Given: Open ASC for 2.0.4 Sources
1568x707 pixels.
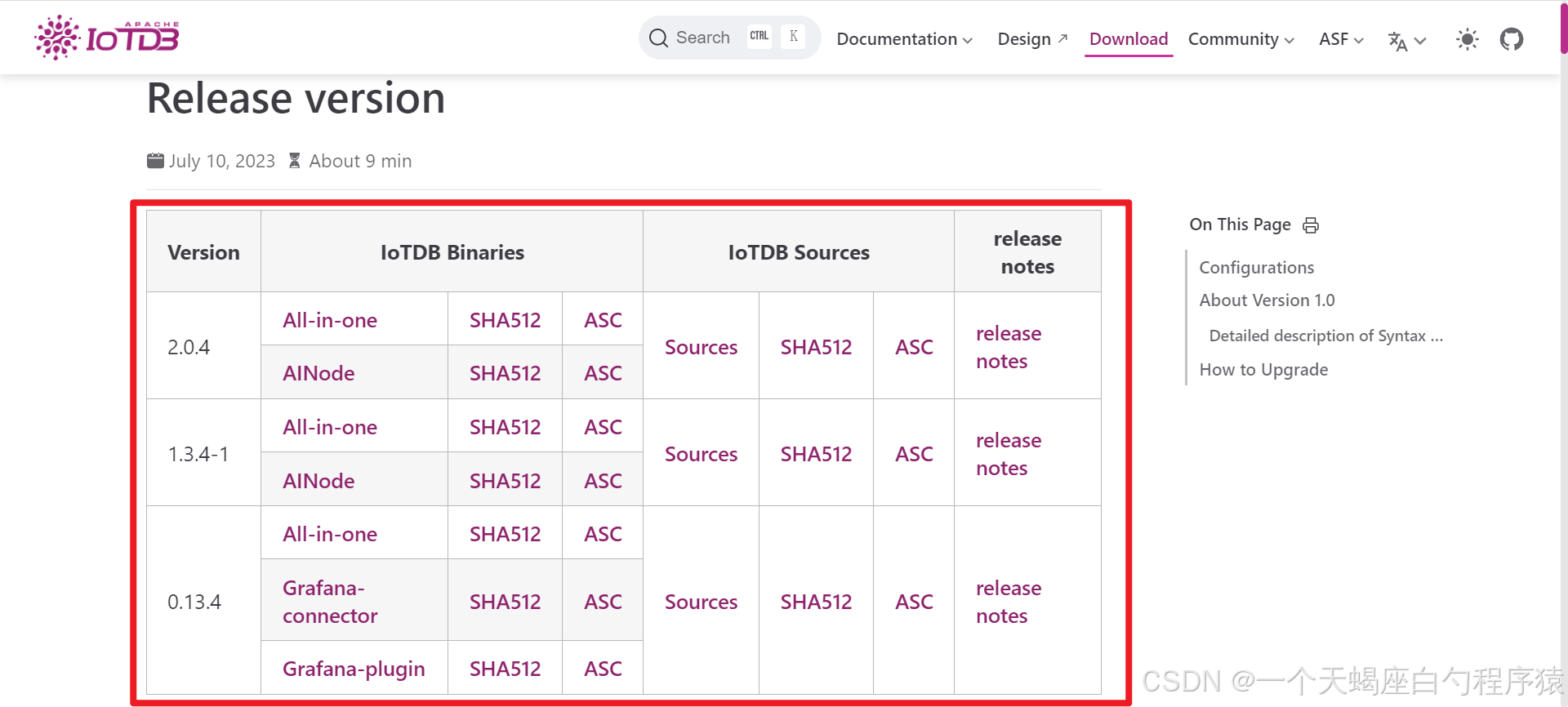Looking at the screenshot, I should [x=914, y=347].
